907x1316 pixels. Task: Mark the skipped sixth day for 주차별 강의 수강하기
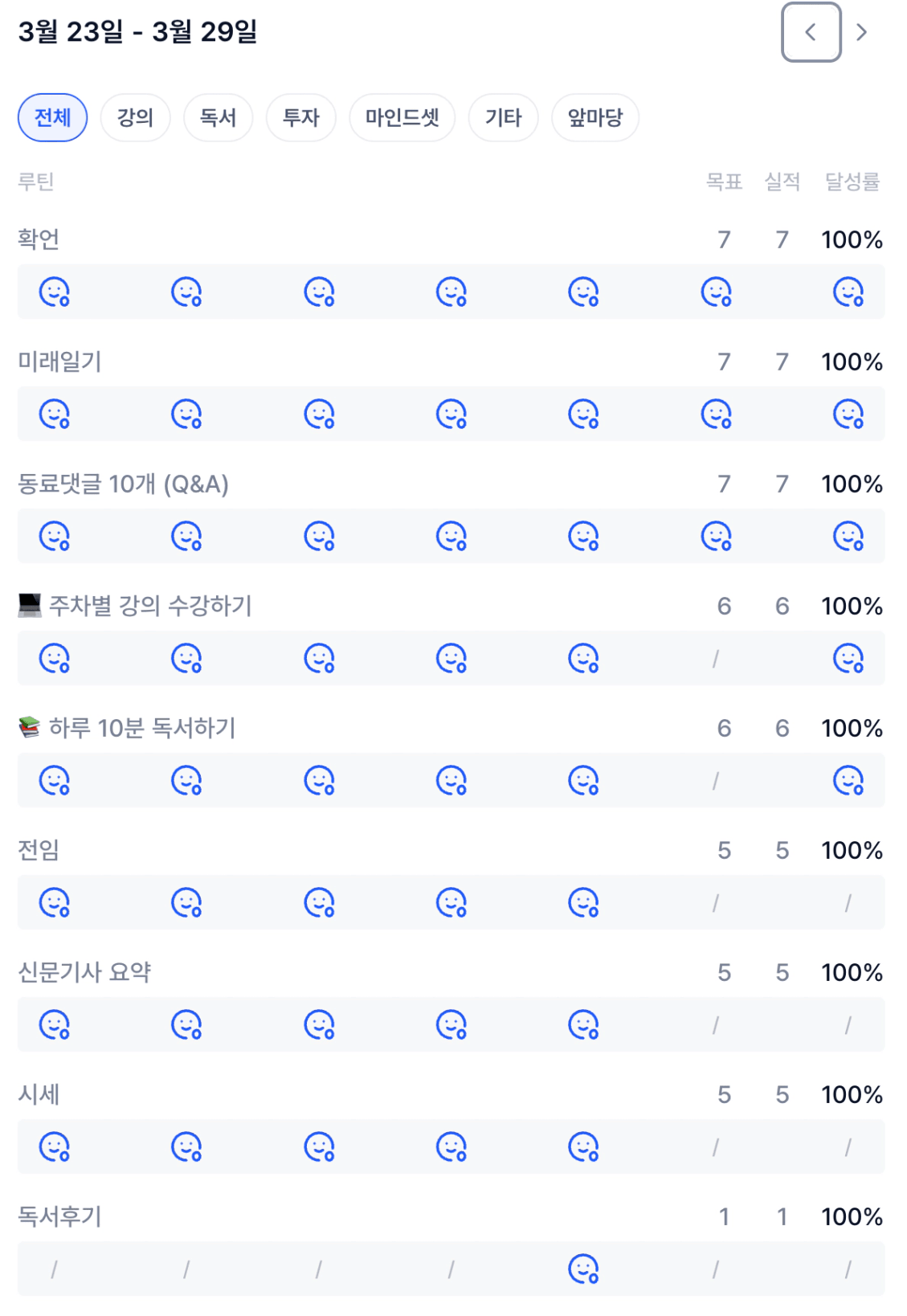[x=715, y=660]
